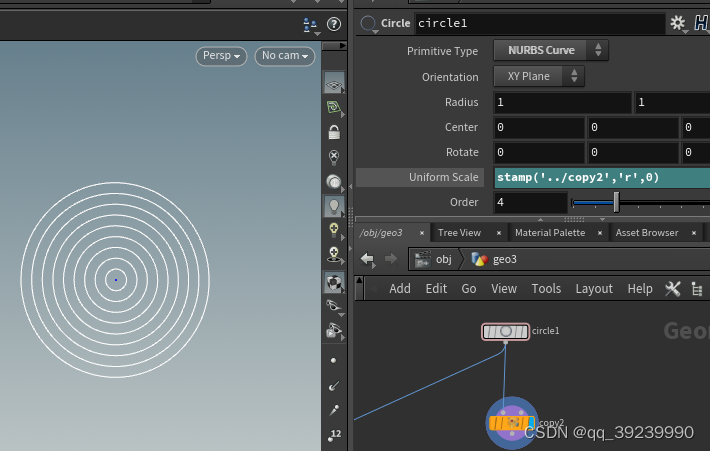The height and width of the screenshot is (451, 710).
Task: Click the sunglasses with play button icon
Action: (334, 331)
